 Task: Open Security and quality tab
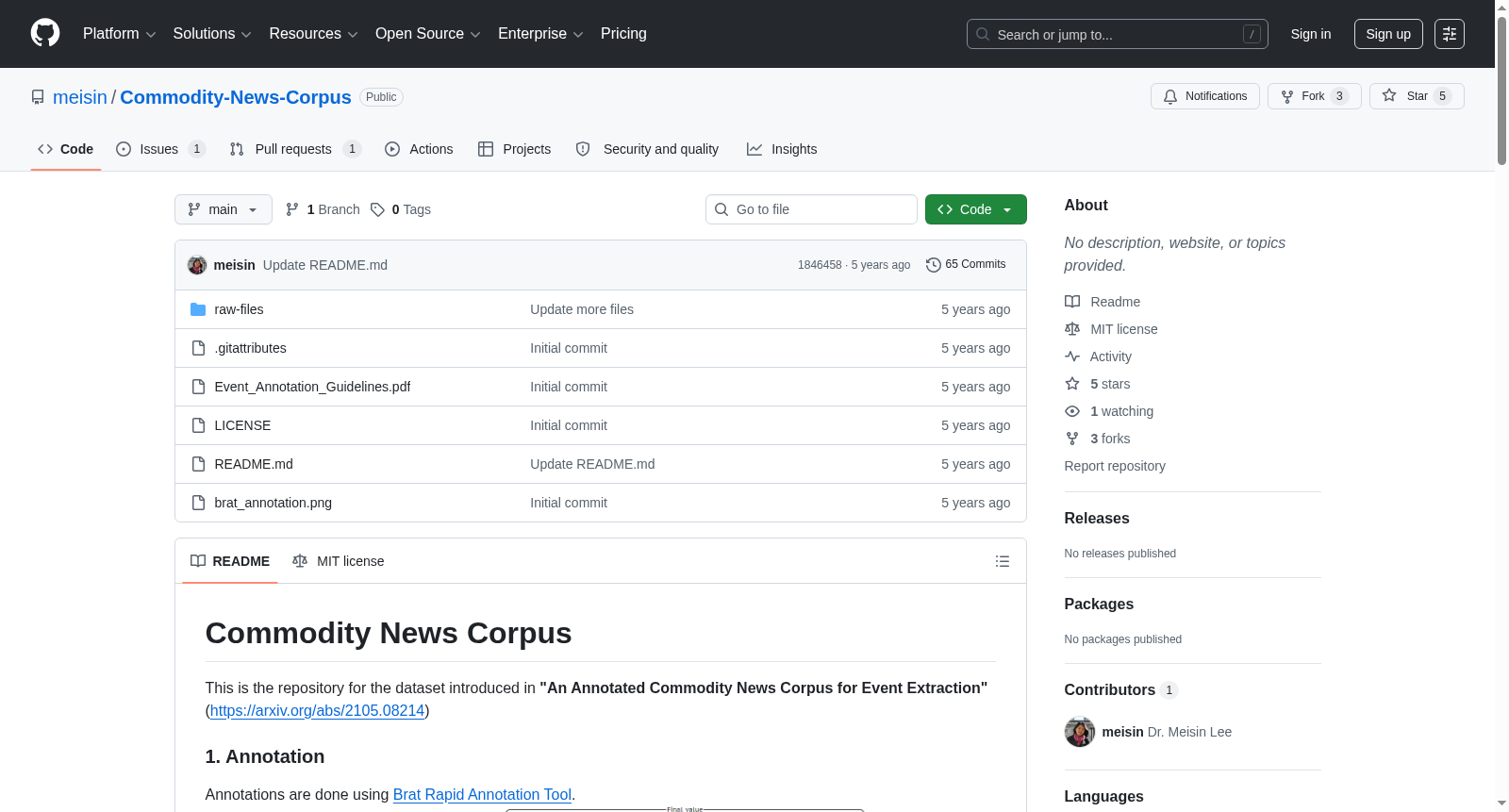point(648,149)
